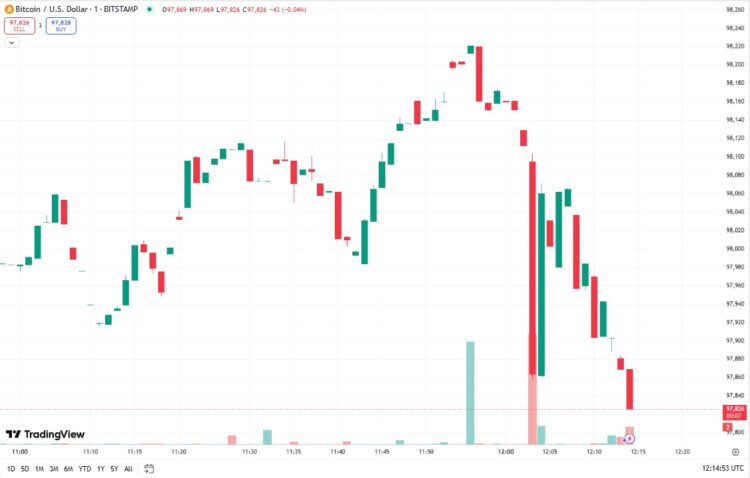Click the red alert badge on price scale
The width and height of the screenshot is (750, 478).
(x=728, y=427)
